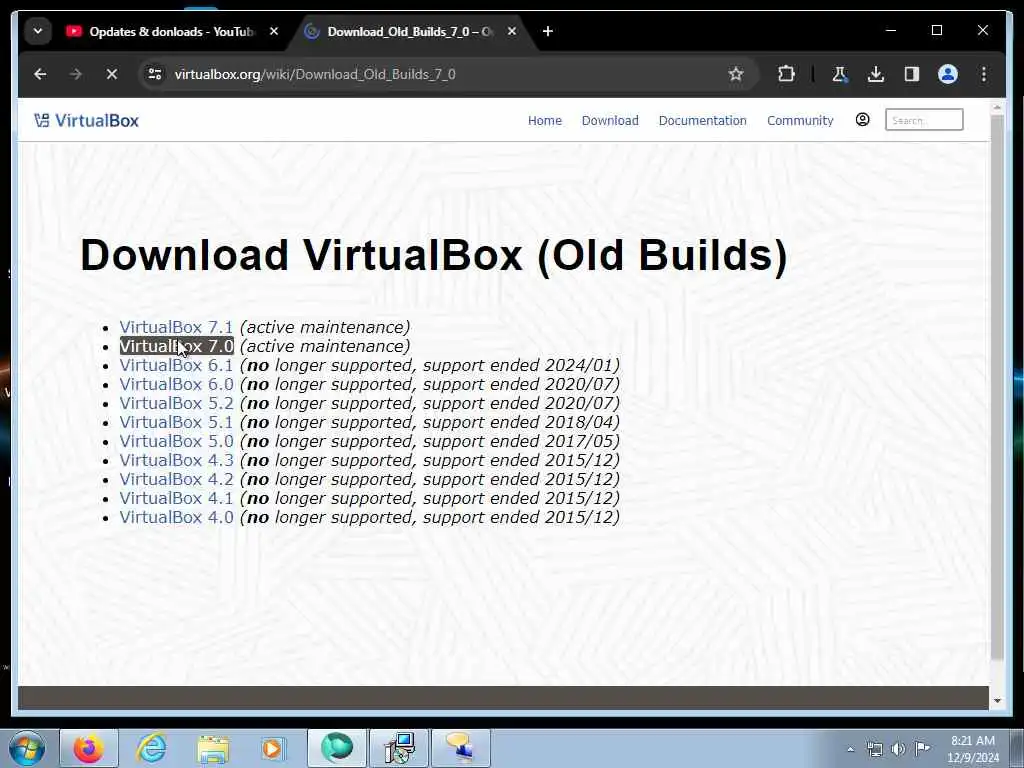Open the extensions puzzle icon

pos(786,74)
